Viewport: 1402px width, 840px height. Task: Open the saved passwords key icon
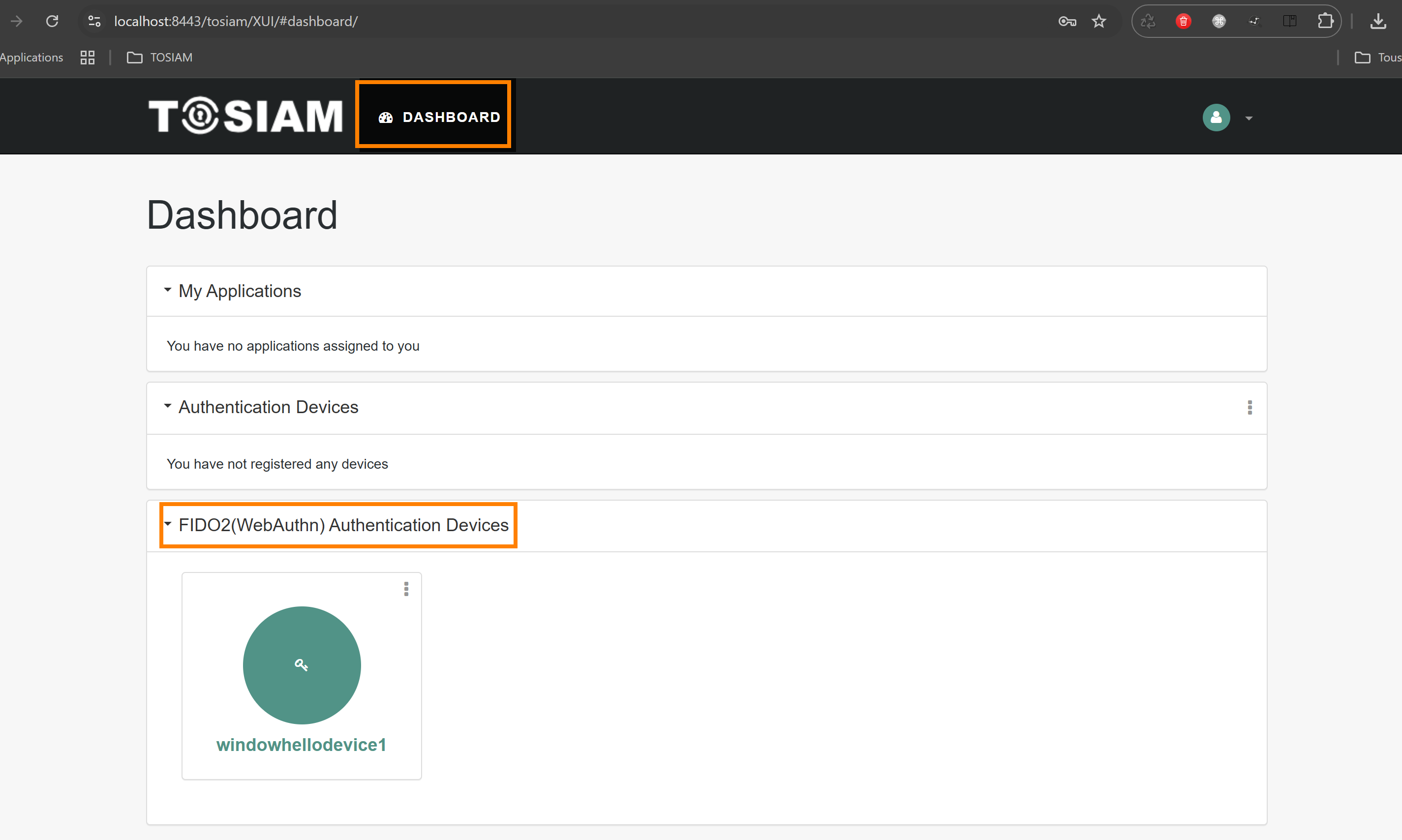1067,21
